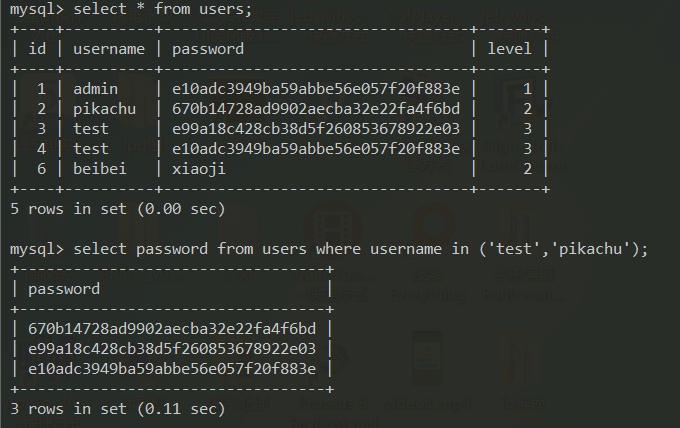The height and width of the screenshot is (428, 680).
Task: Click username "test" in the id 4 row
Action: pyautogui.click(x=90, y=148)
